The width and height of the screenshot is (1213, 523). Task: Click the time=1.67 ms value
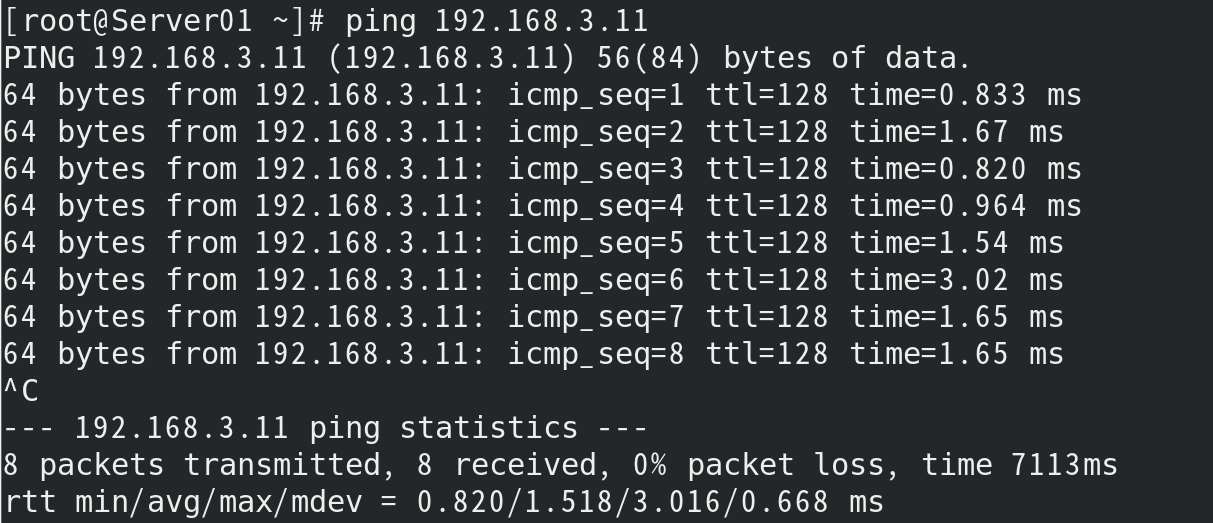957,132
